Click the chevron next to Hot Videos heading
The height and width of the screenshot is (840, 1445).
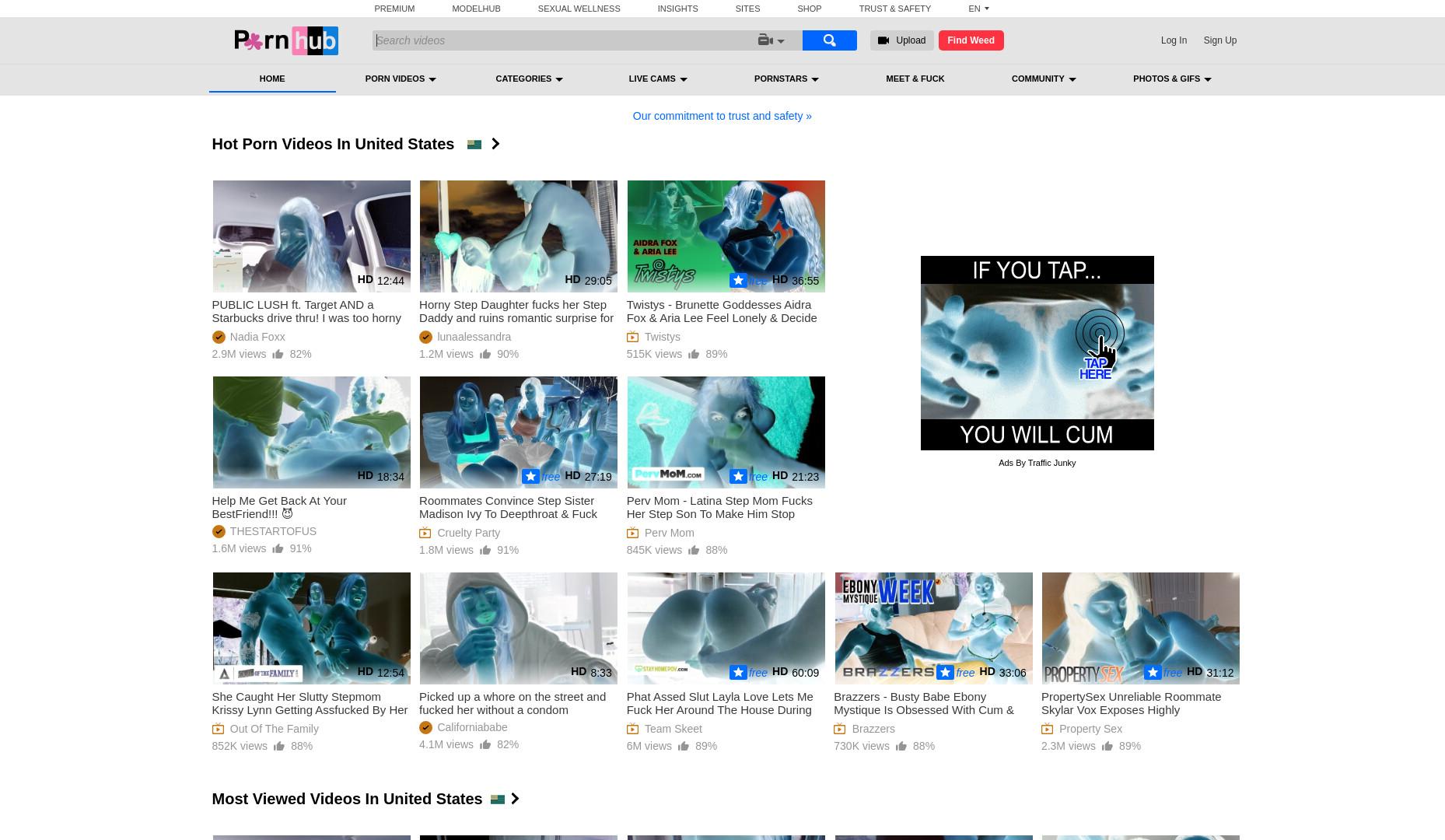495,144
